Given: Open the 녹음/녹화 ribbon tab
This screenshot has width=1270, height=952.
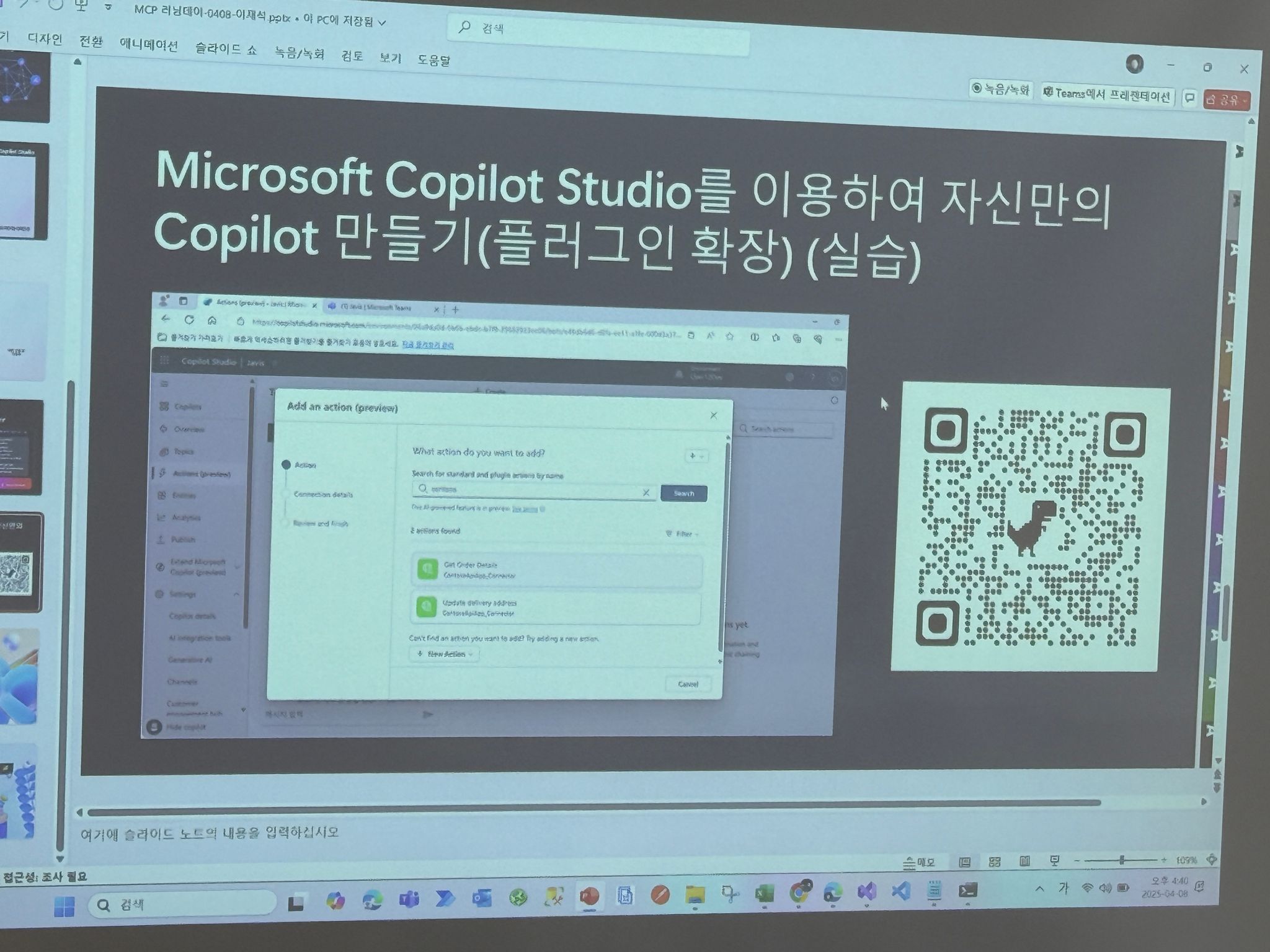Looking at the screenshot, I should click(300, 53).
